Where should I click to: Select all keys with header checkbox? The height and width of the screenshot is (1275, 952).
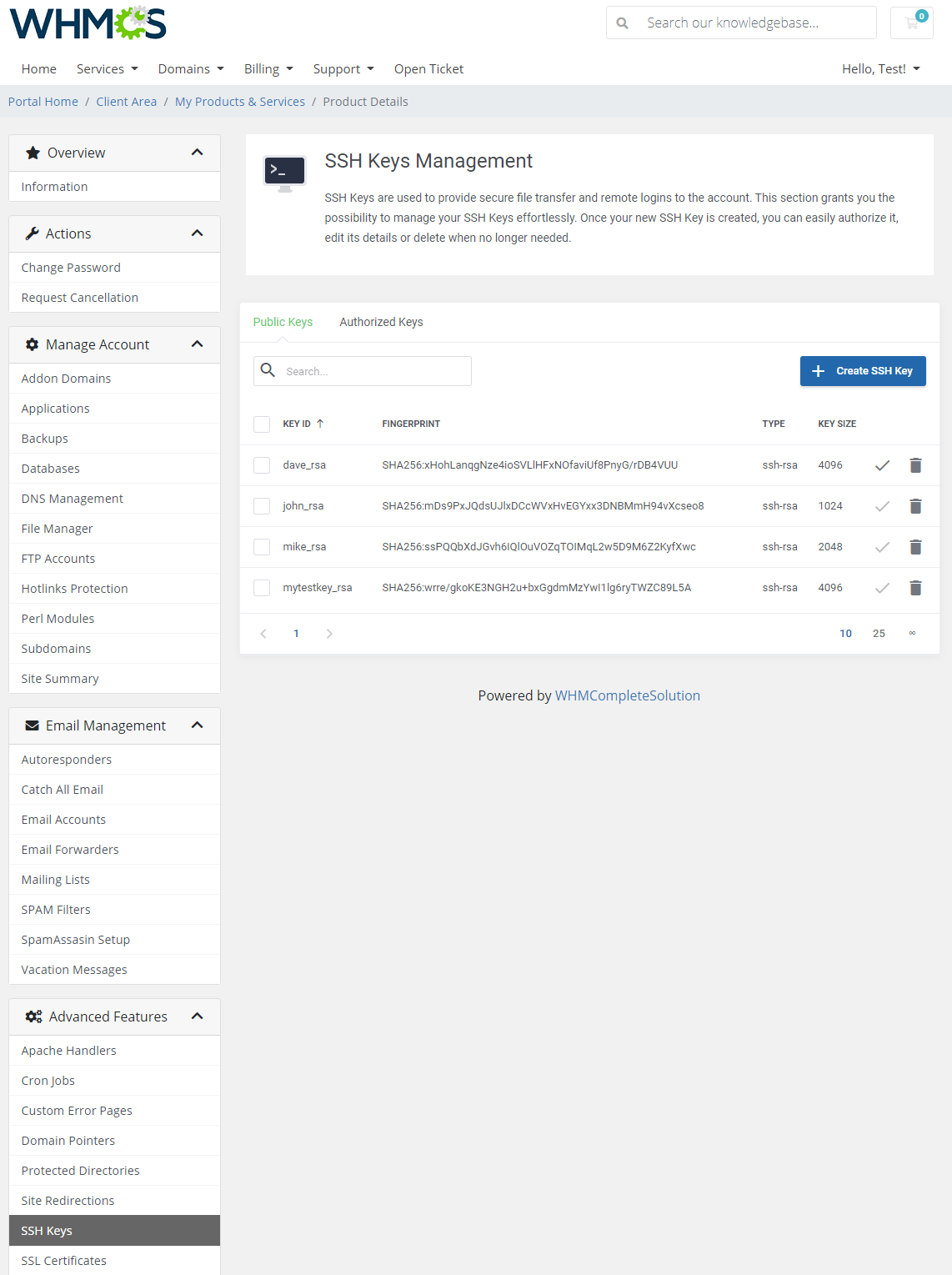pos(262,424)
